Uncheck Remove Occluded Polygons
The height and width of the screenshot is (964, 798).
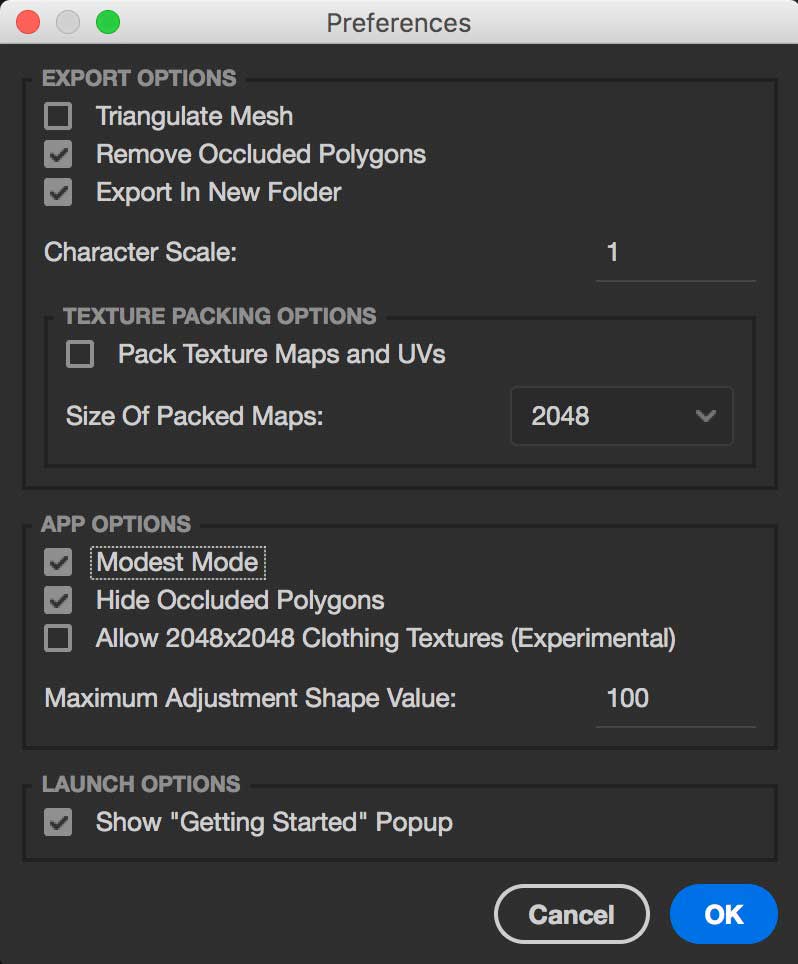tap(59, 155)
